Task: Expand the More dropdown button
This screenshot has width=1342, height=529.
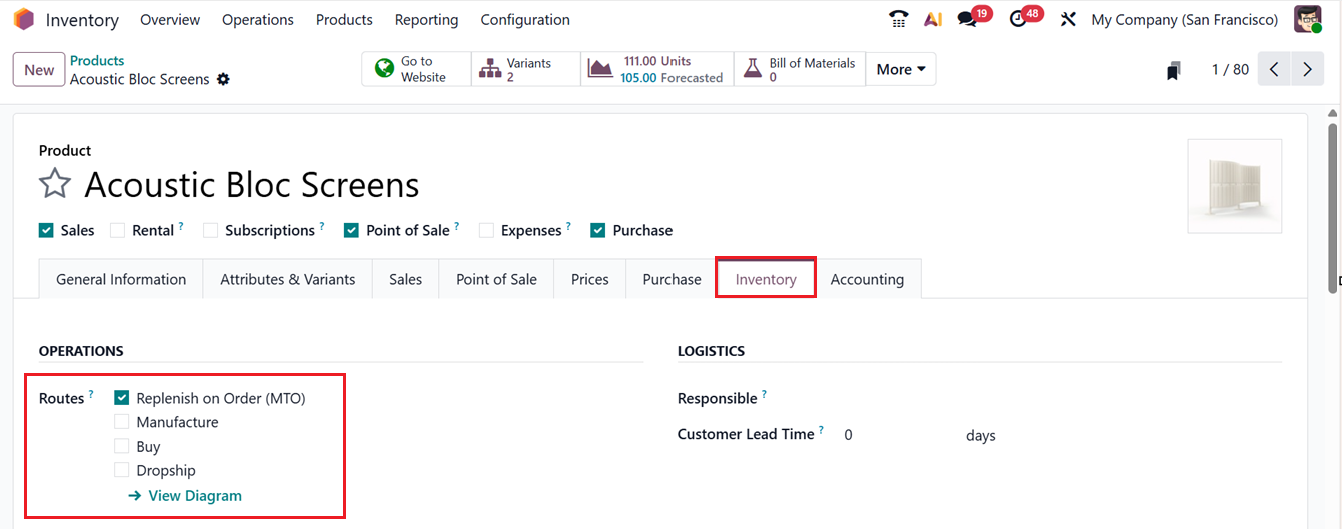Action: [x=900, y=69]
